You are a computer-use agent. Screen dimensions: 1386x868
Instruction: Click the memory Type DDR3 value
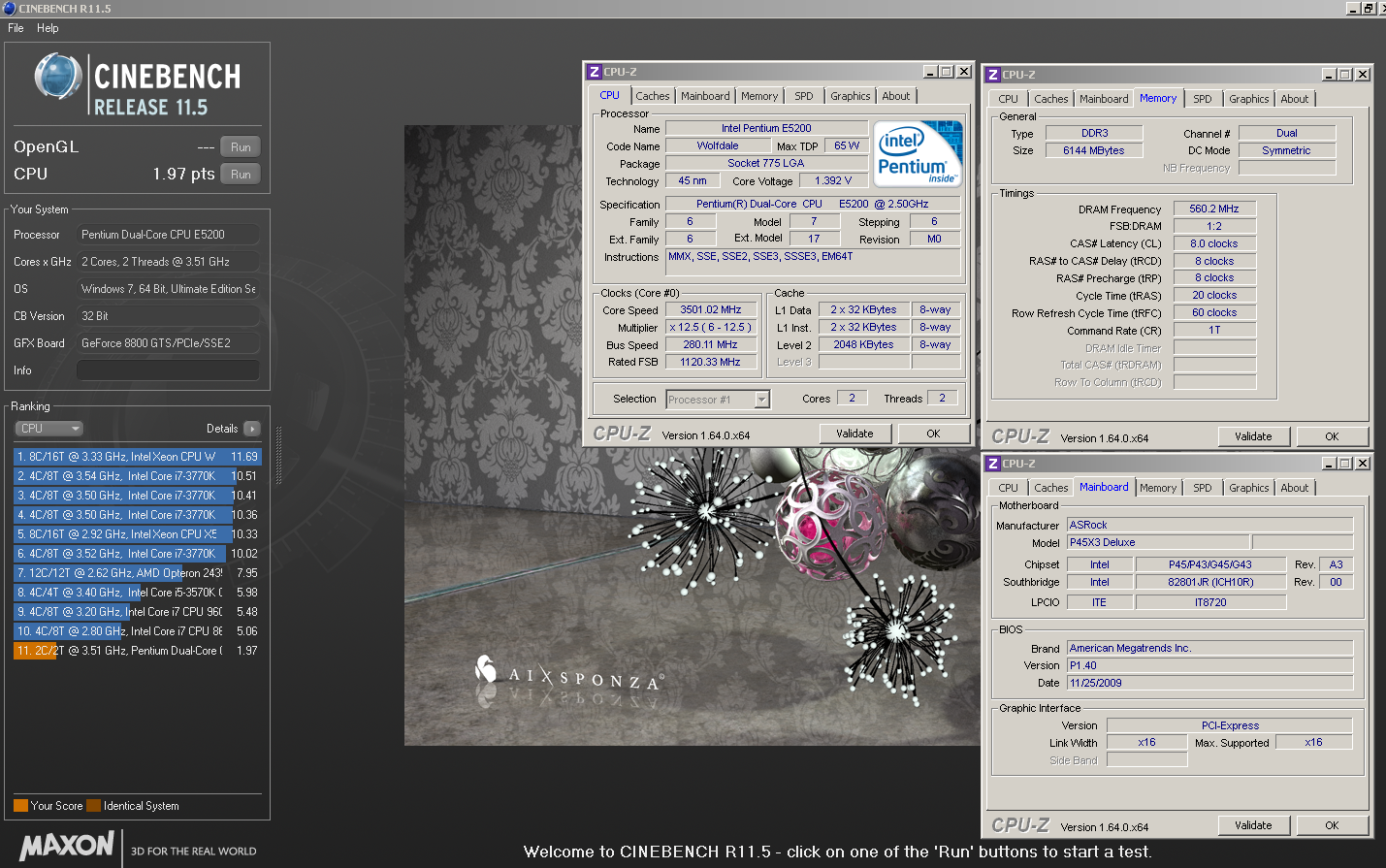coord(1094,133)
